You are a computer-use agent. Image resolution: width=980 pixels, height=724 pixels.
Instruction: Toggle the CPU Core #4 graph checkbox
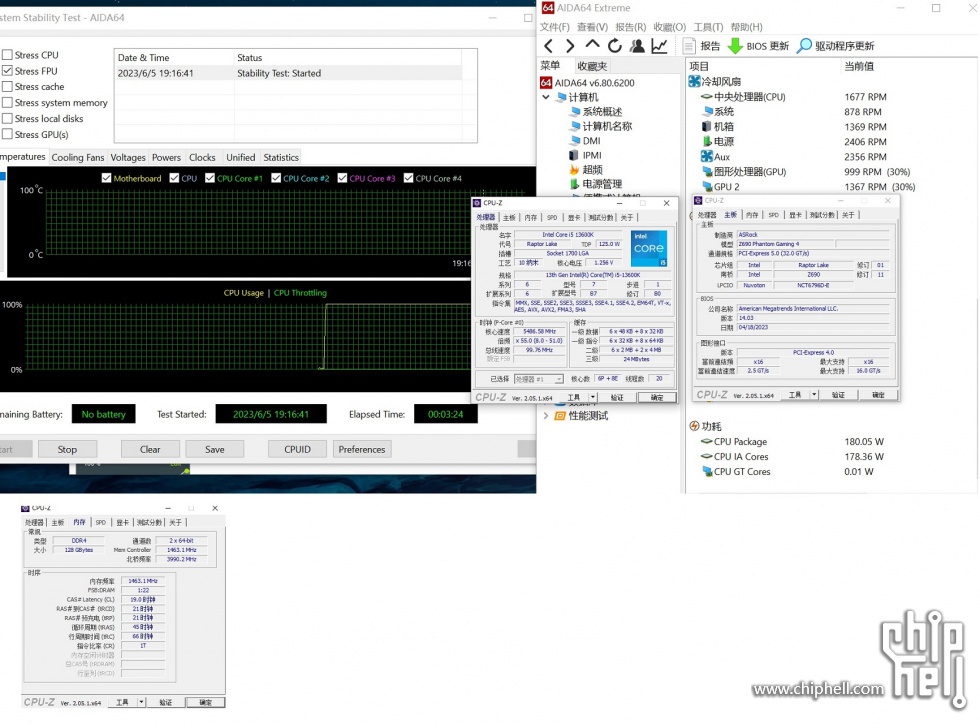(x=409, y=178)
